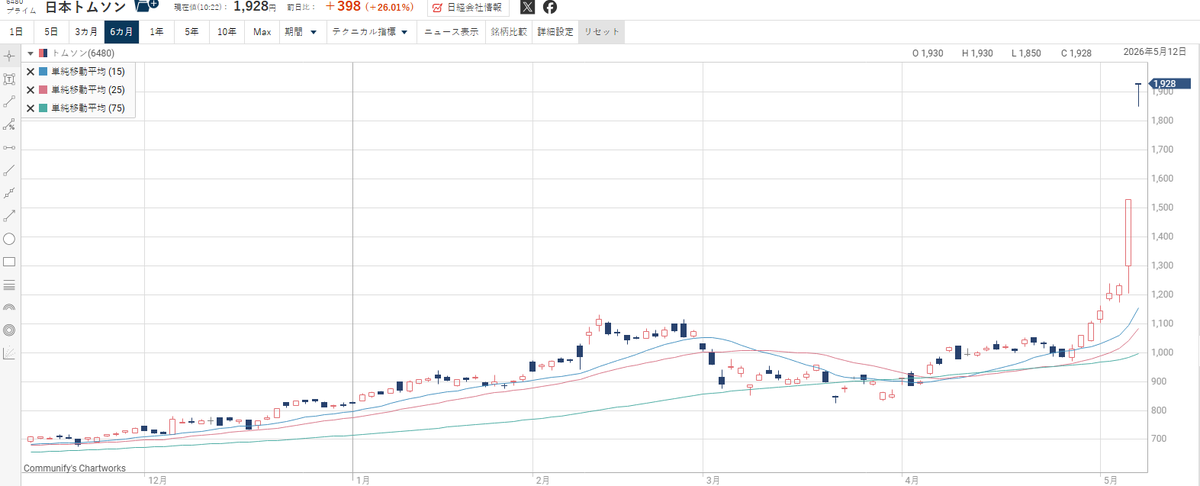Screen dimensions: 1200x486
Task: Choose the percent change line tool
Action: pos(9,124)
